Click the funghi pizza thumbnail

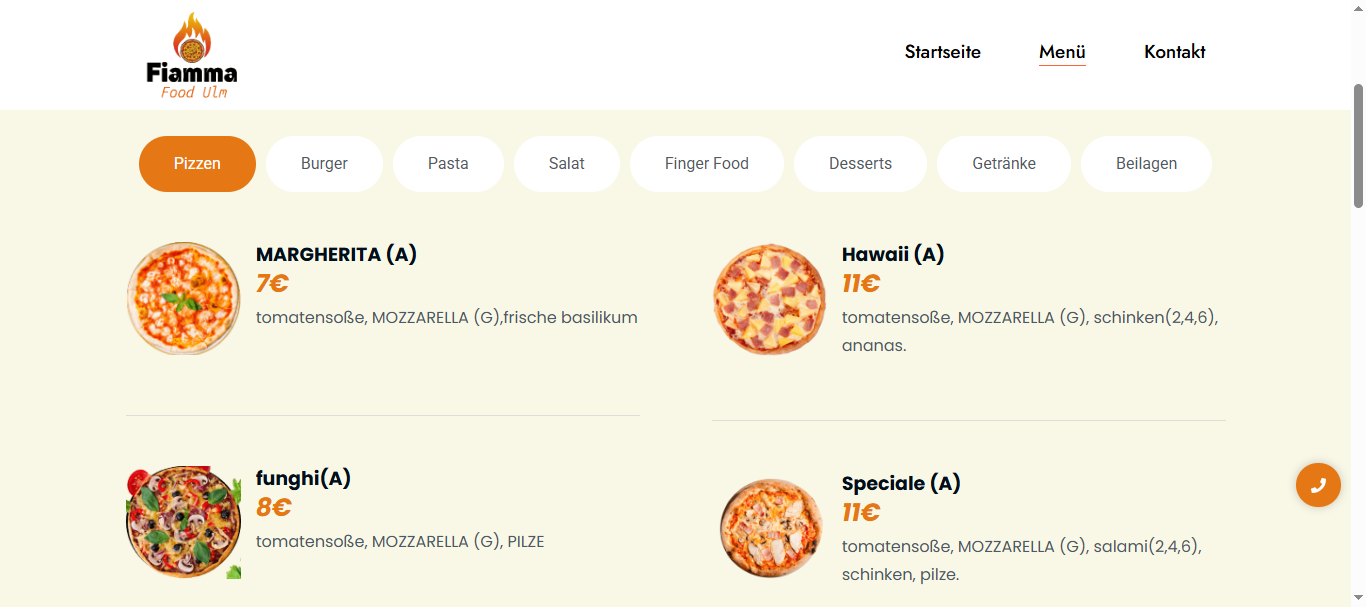183,521
